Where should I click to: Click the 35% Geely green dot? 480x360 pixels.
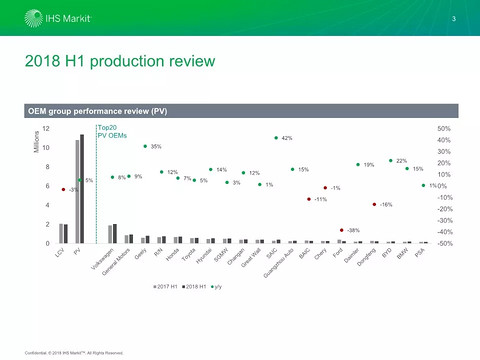point(145,146)
